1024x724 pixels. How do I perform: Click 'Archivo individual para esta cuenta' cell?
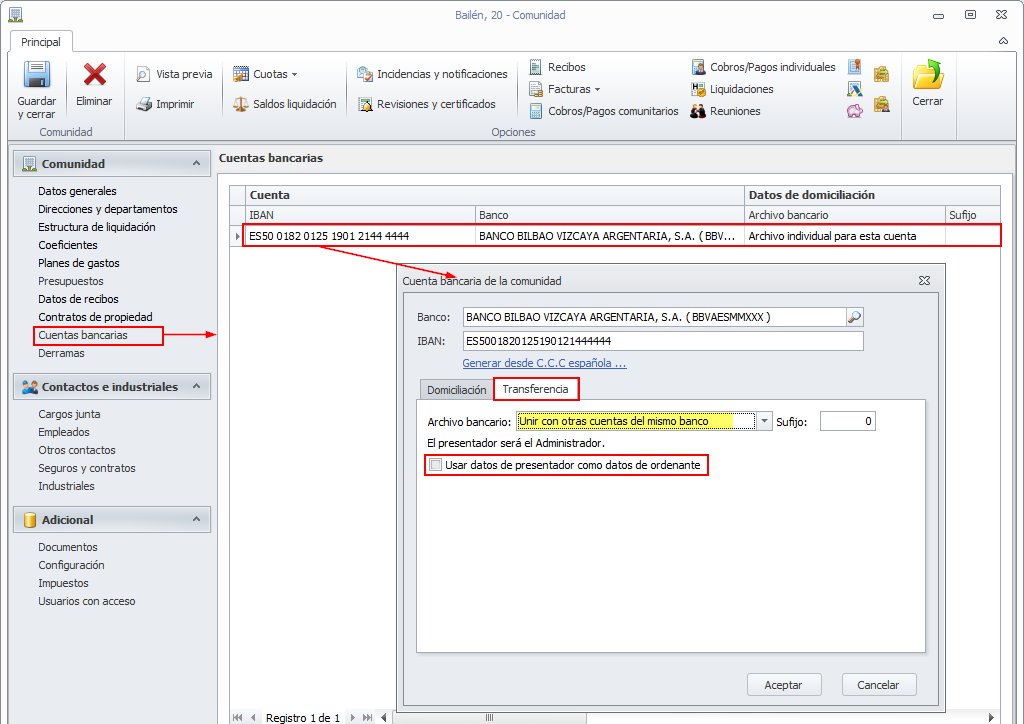[844, 236]
